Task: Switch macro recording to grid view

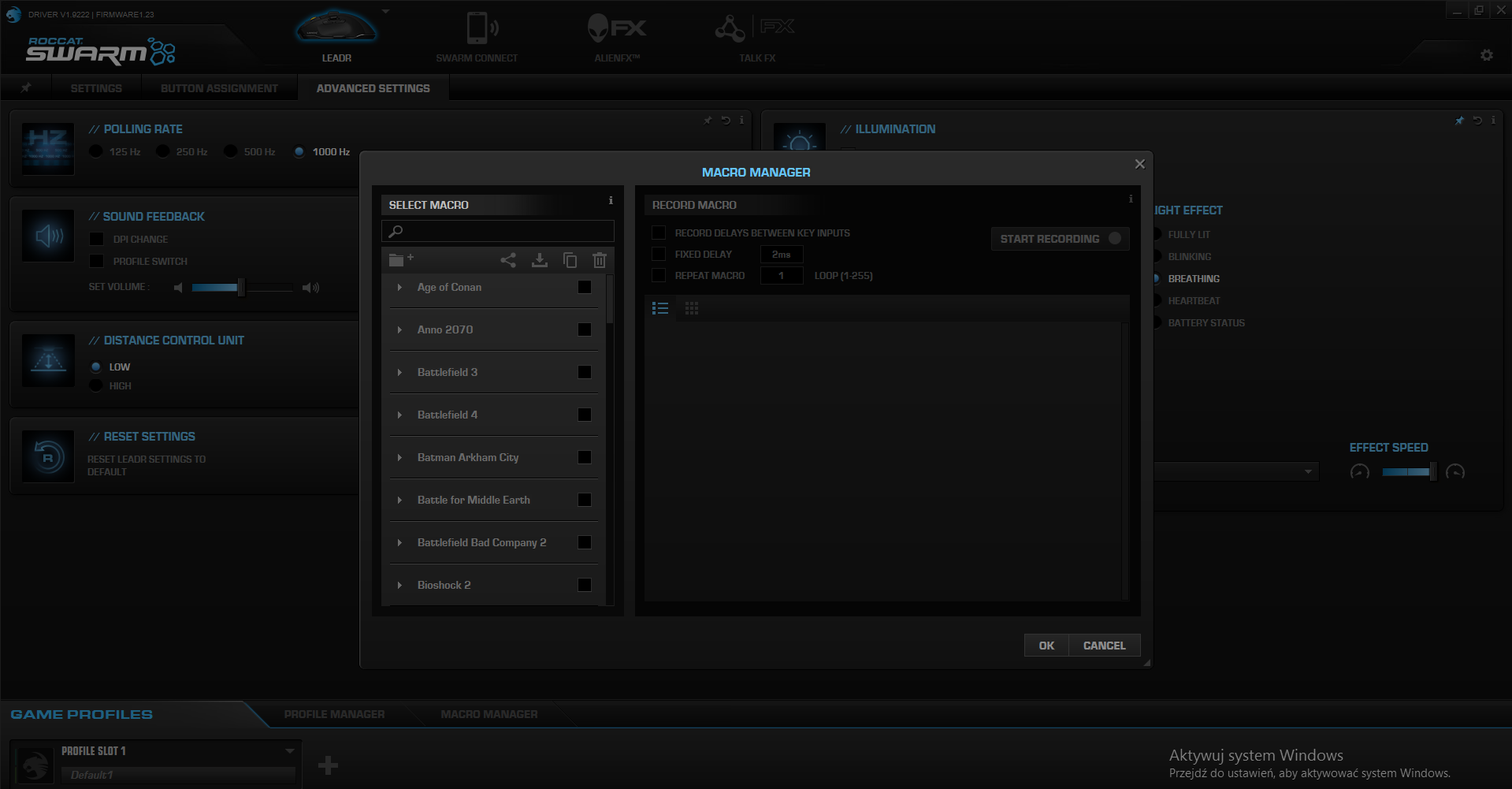Action: 692,308
